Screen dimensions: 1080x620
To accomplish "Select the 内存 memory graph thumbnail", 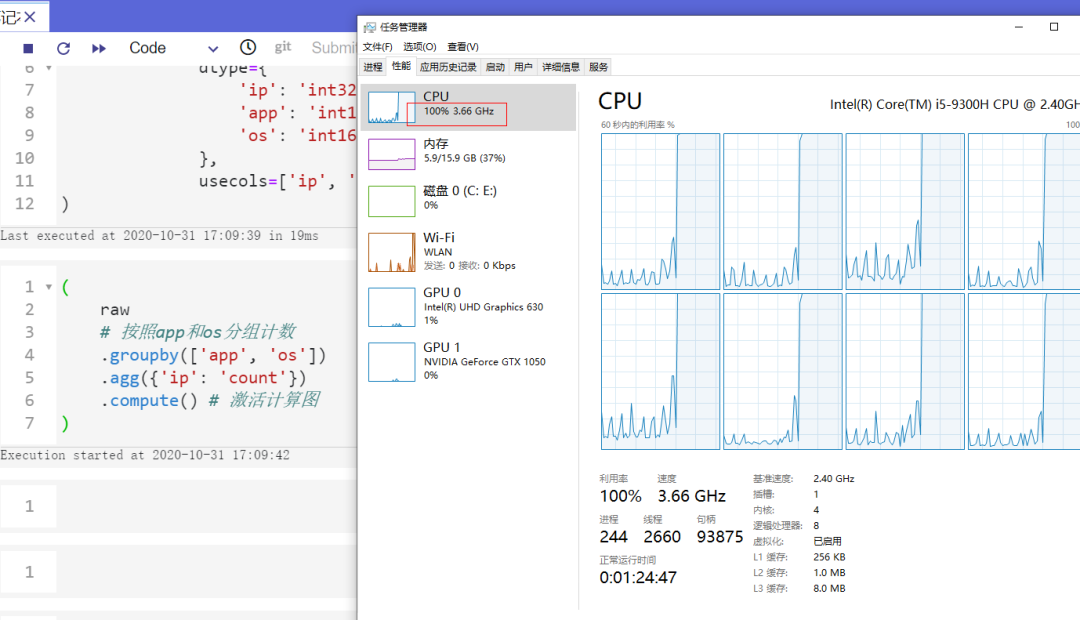I will (391, 154).
